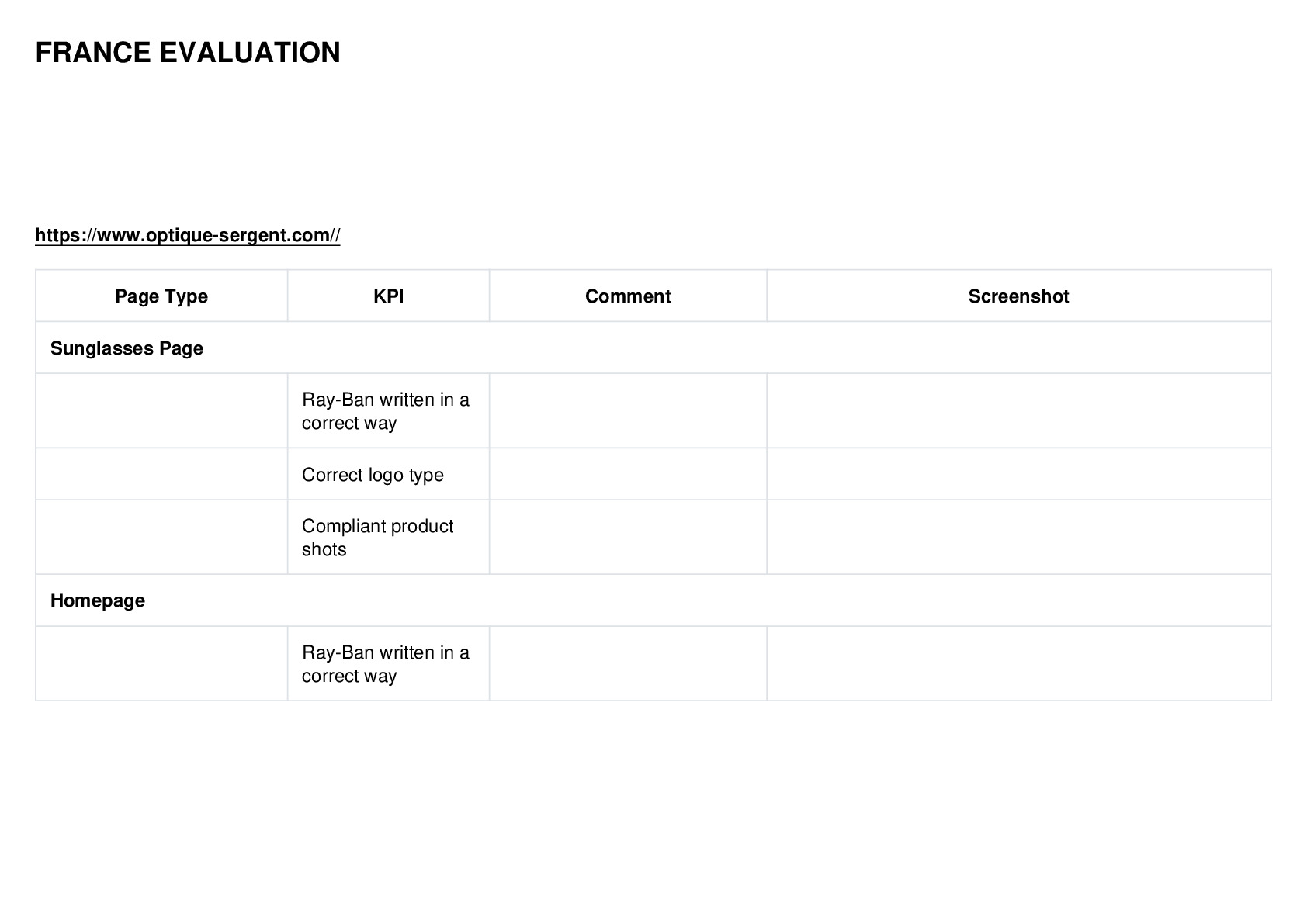Click empty Screenshot cell in Homepage Ray-Ban row
1307x924 pixels.
pyautogui.click(x=1019, y=664)
